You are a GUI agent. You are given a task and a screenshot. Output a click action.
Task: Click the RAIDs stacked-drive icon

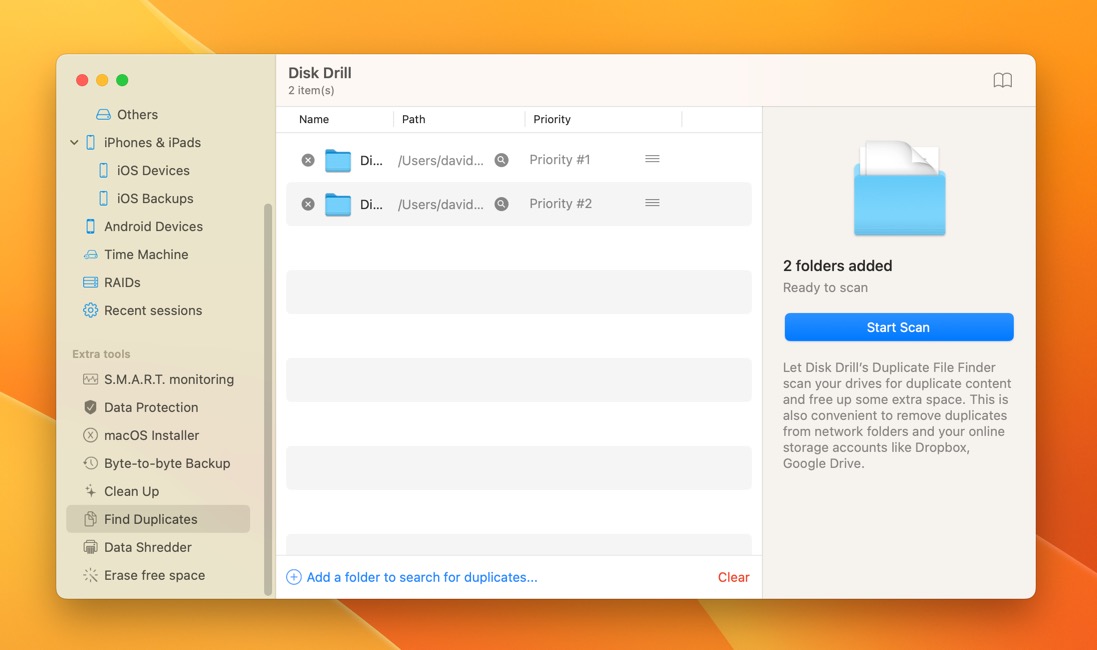[90, 283]
